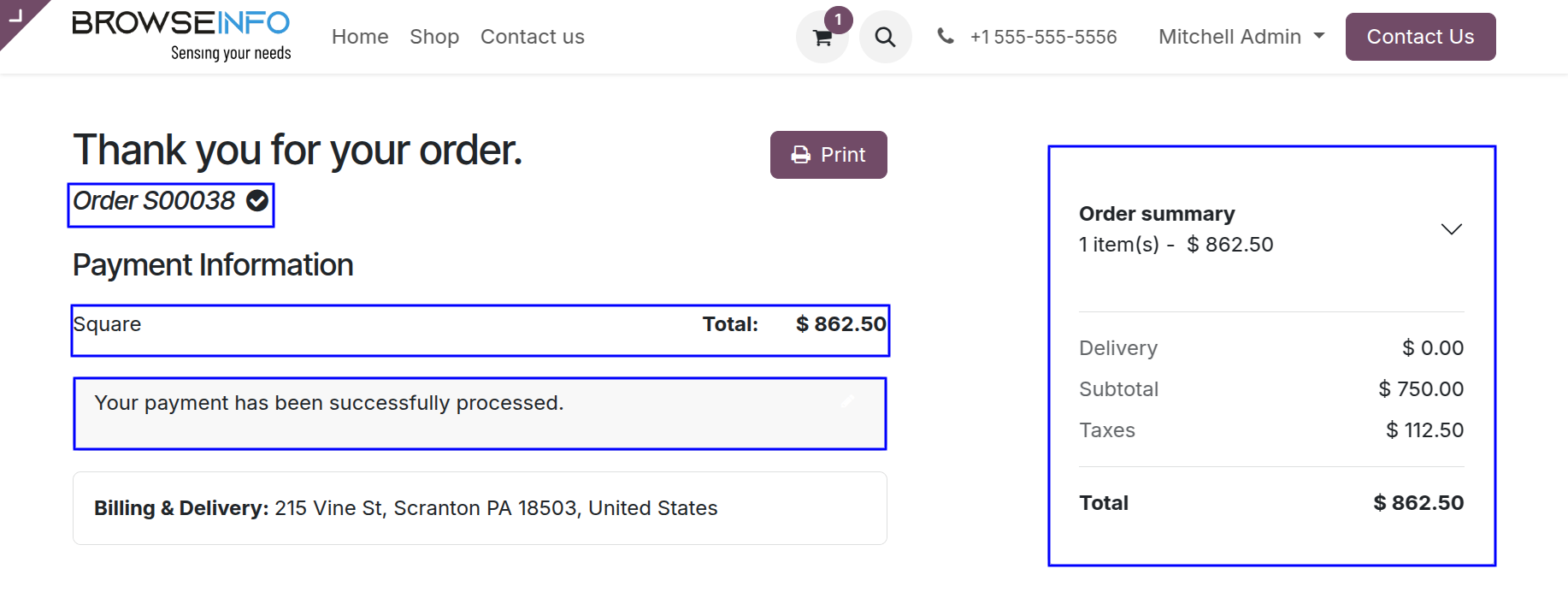Click the dropdown caret beside Mitchell Admin
The width and height of the screenshot is (1568, 616).
pyautogui.click(x=1319, y=36)
